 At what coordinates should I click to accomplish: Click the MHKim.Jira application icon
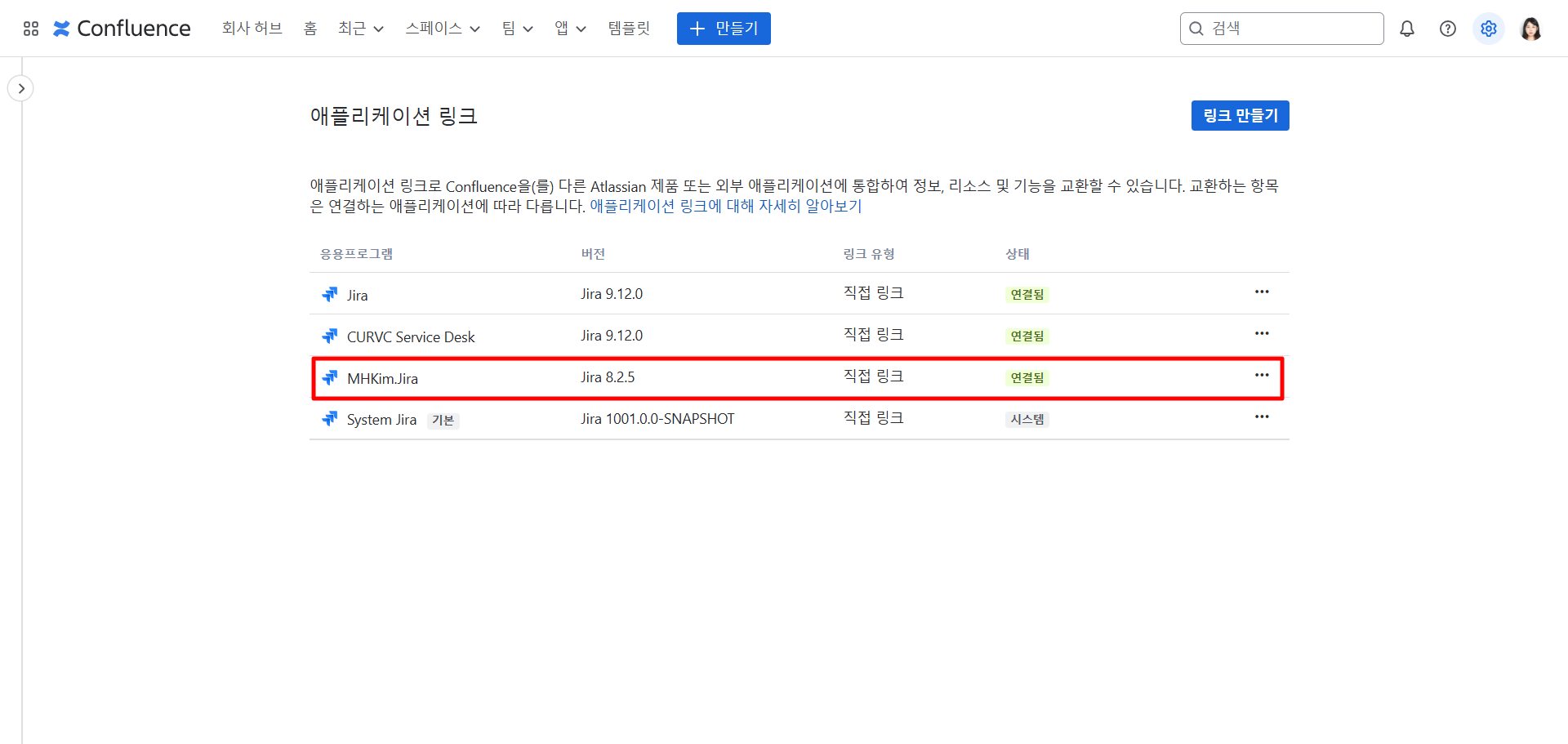tap(330, 377)
